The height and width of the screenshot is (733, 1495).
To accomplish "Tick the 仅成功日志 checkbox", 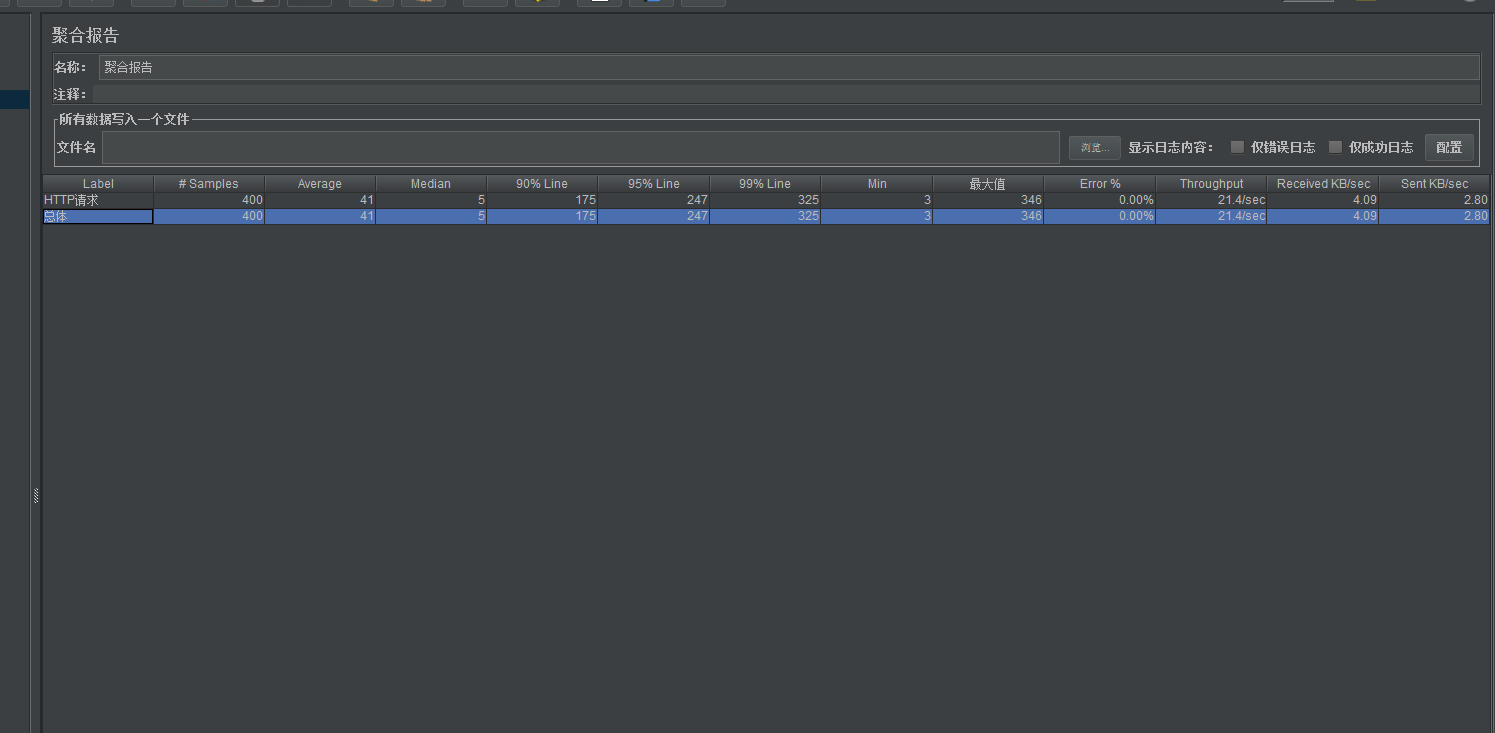I will 1335,147.
